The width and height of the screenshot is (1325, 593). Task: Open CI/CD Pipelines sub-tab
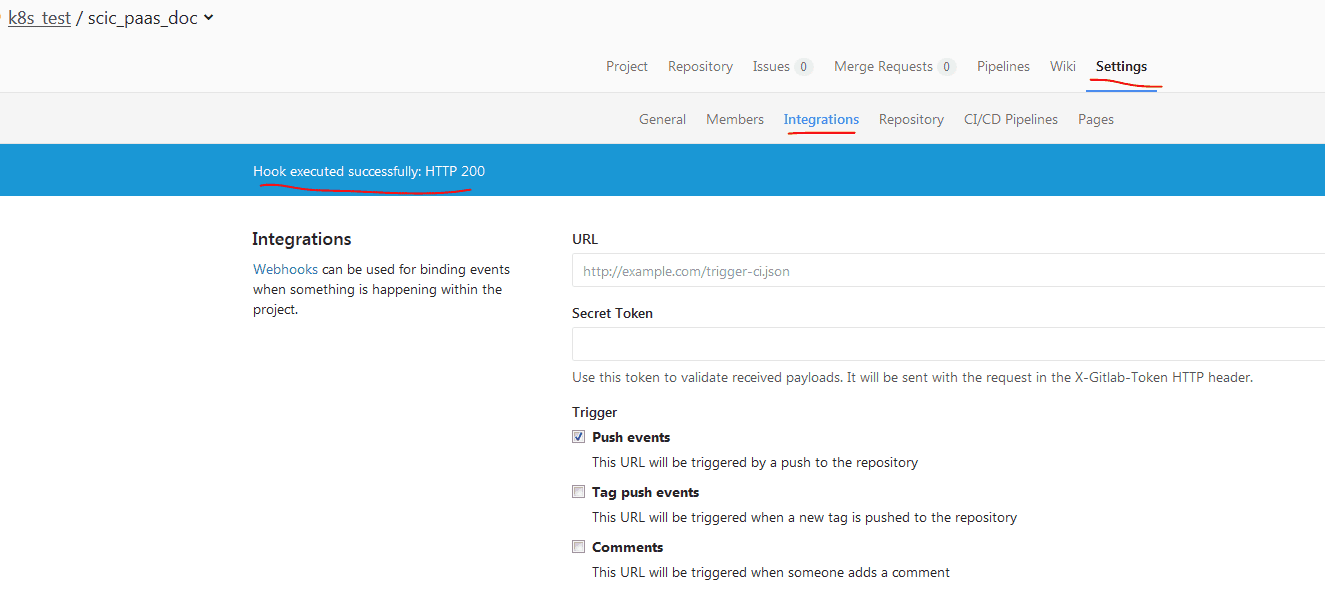click(1010, 119)
